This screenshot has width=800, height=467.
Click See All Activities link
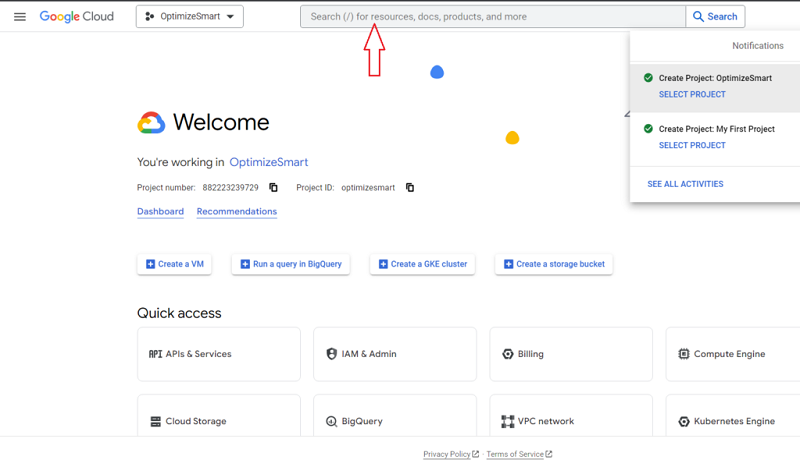[x=685, y=184]
